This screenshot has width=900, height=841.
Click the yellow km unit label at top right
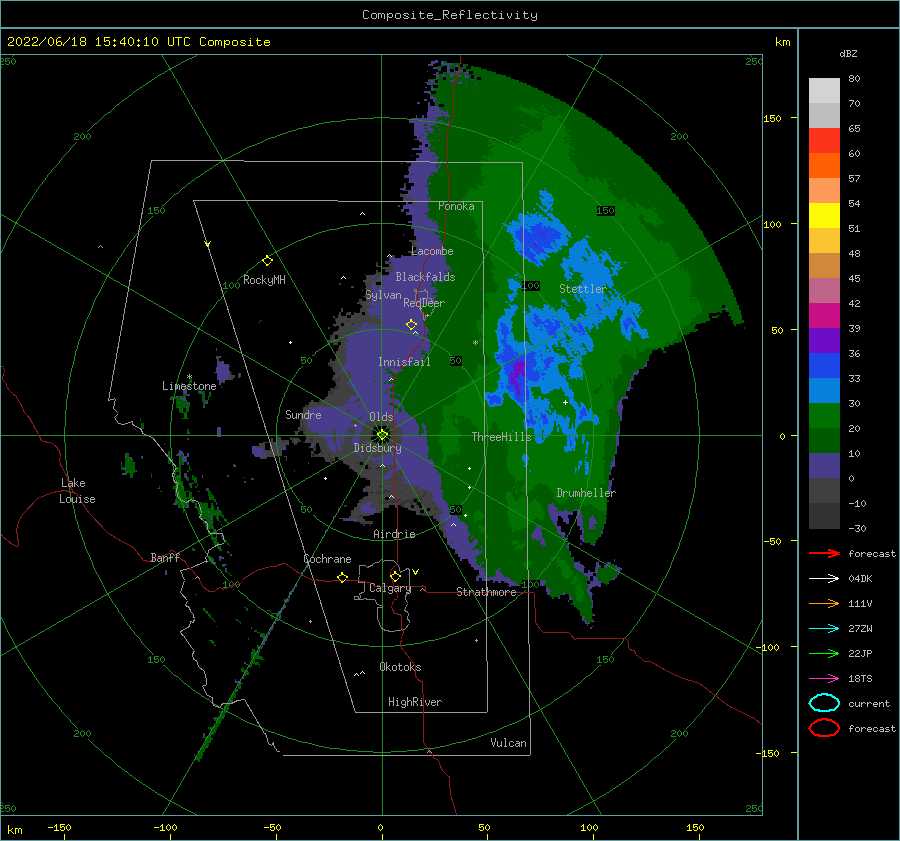[782, 42]
